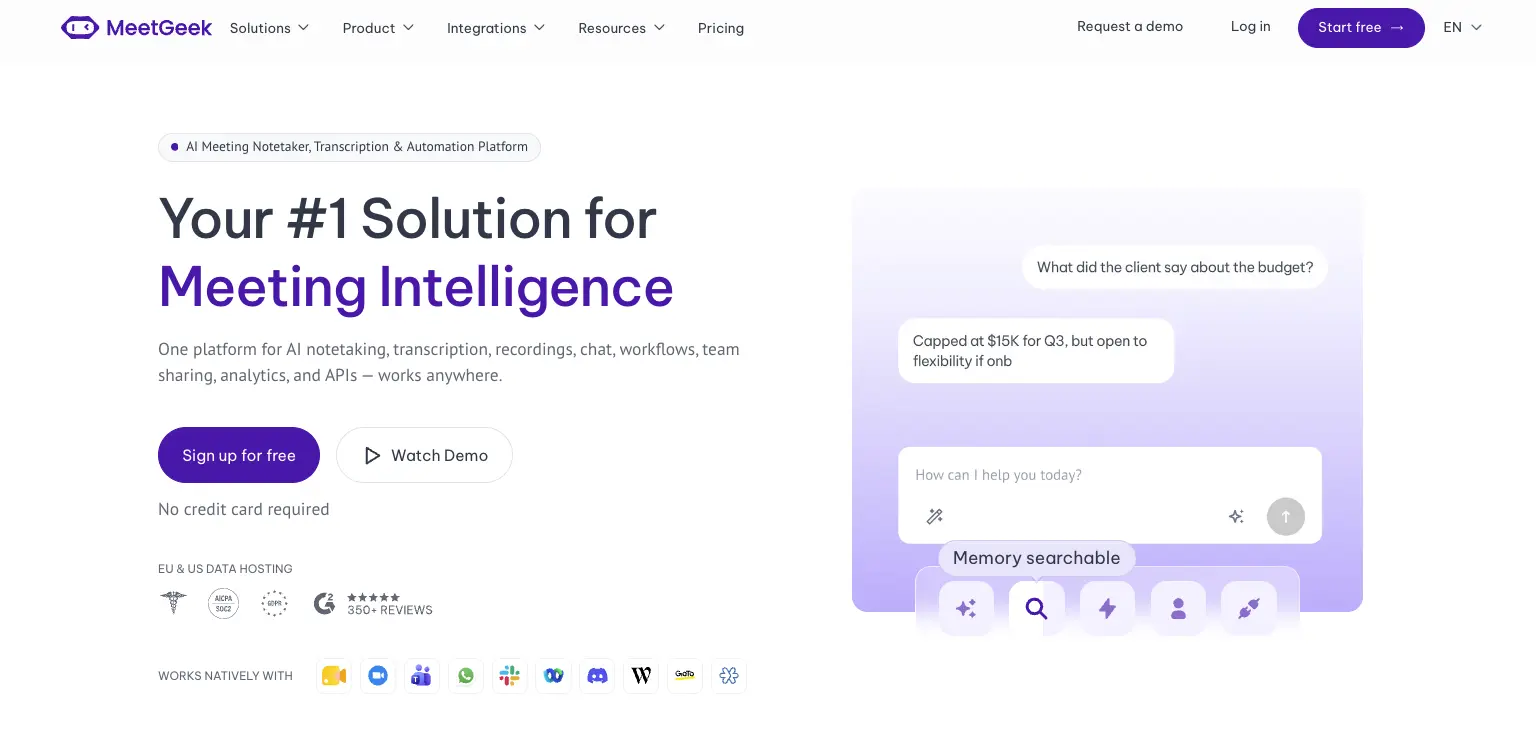The height and width of the screenshot is (752, 1536).
Task: Click the magic wand icon in chat box
Action: click(935, 516)
